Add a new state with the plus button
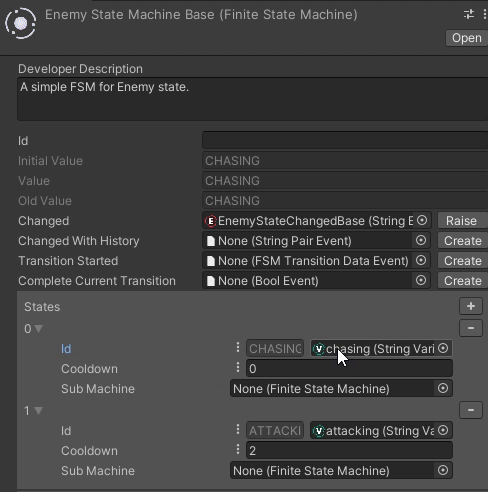The height and width of the screenshot is (492, 488). (471, 306)
